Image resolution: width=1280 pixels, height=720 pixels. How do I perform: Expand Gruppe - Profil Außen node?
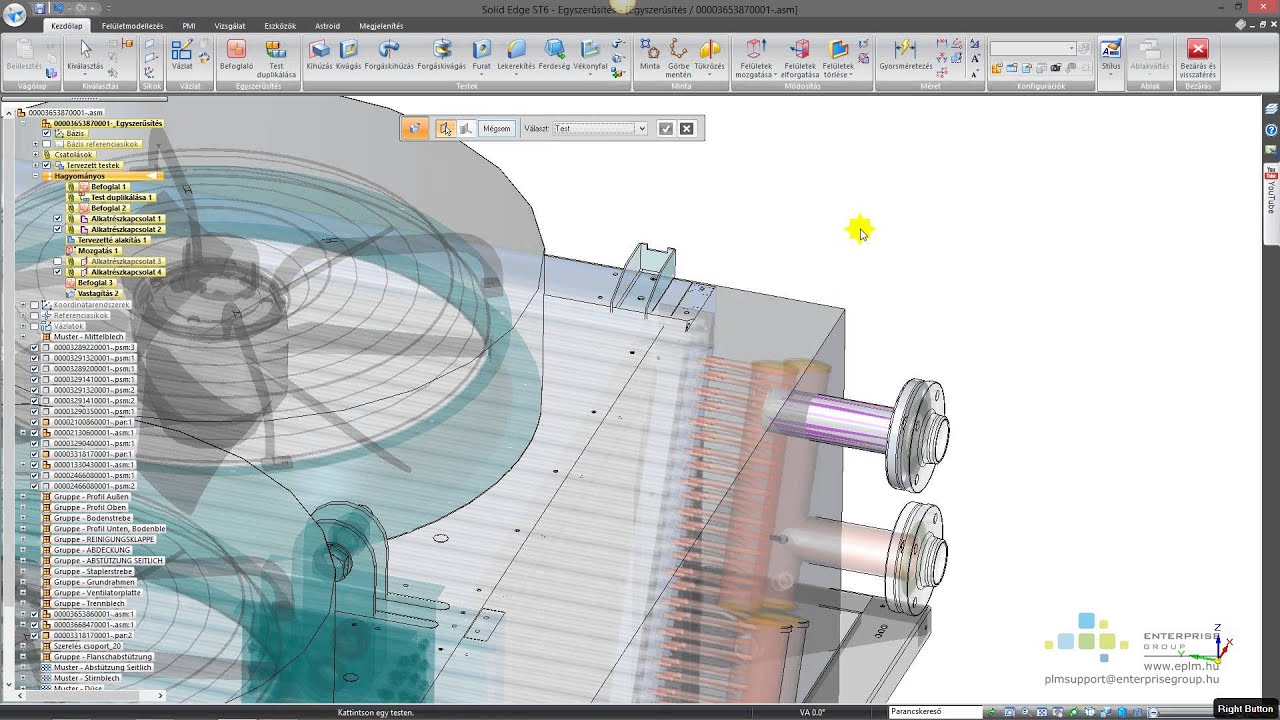pos(23,496)
